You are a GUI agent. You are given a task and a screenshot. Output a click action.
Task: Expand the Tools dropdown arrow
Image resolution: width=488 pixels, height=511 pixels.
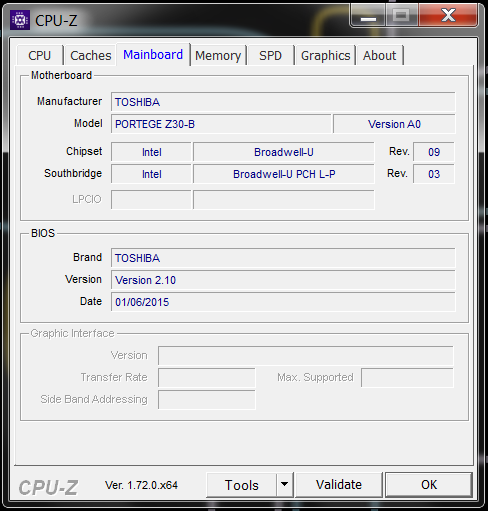click(x=284, y=485)
